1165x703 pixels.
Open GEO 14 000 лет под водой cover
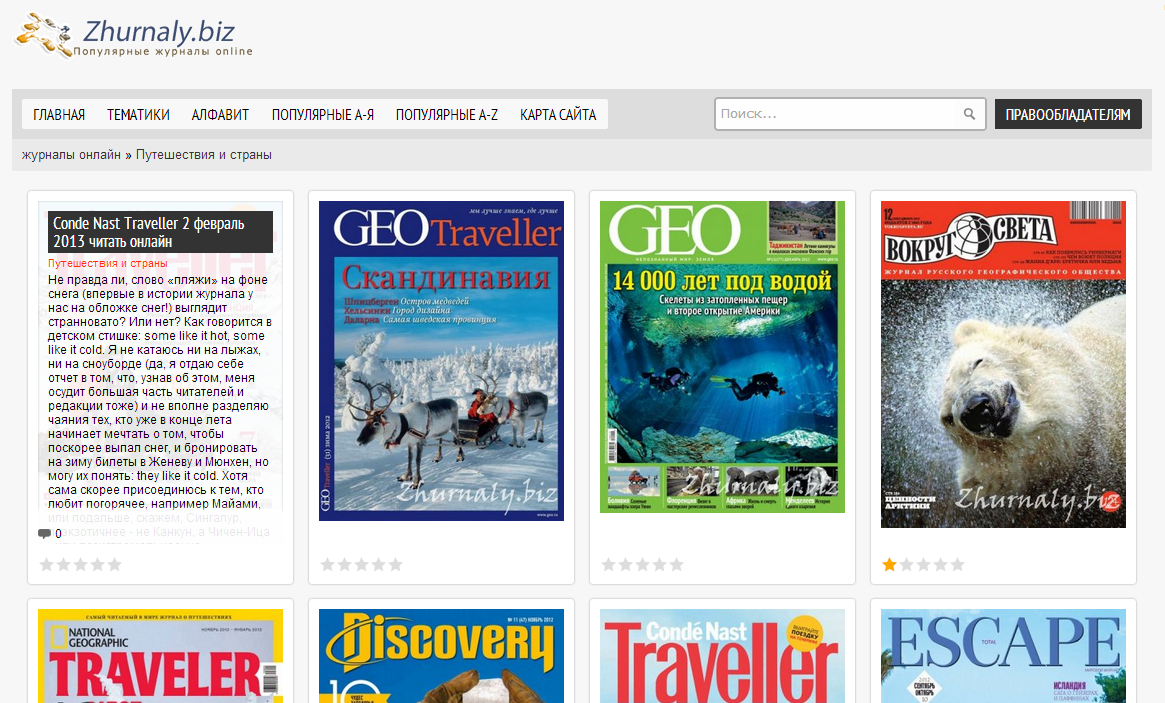722,357
